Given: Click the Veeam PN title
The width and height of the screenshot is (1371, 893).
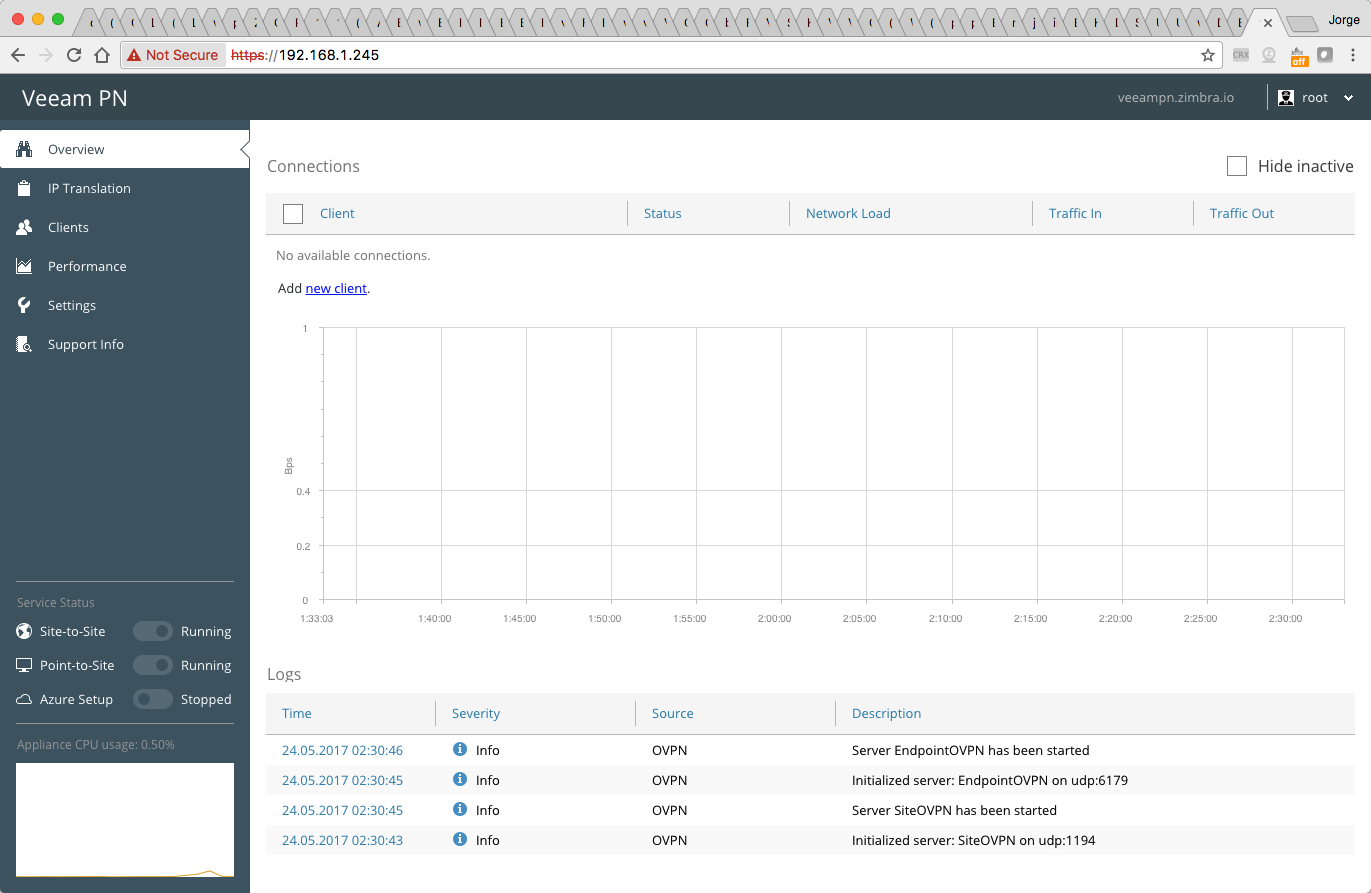Looking at the screenshot, I should pos(75,98).
